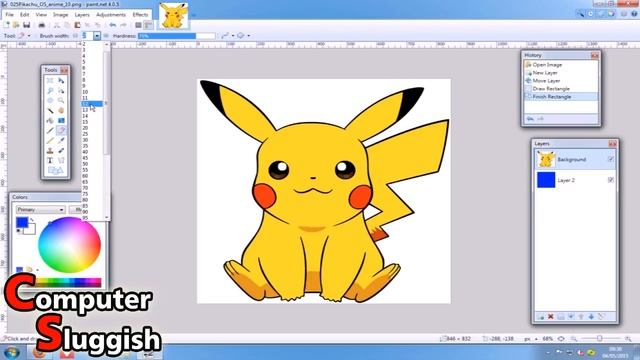The width and height of the screenshot is (640, 360).
Task: Click the Paste icon in toolbar
Action: [77, 25]
